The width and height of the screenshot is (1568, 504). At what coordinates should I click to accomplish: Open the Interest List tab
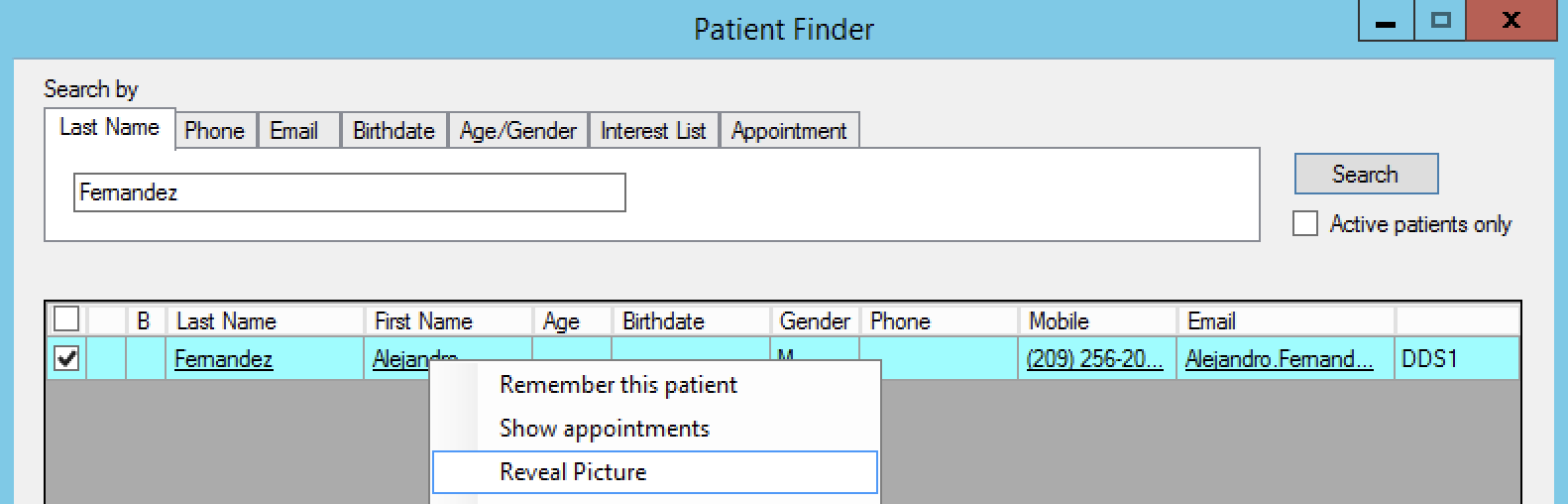point(653,131)
